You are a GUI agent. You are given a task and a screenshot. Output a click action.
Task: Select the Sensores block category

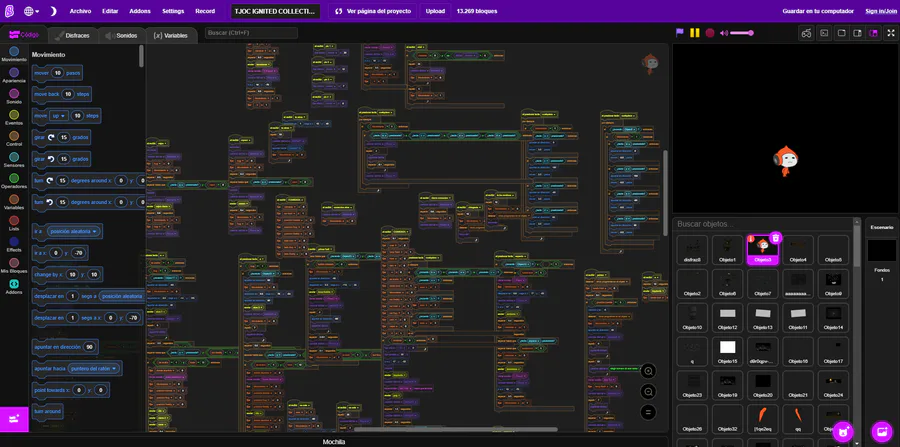click(x=14, y=160)
